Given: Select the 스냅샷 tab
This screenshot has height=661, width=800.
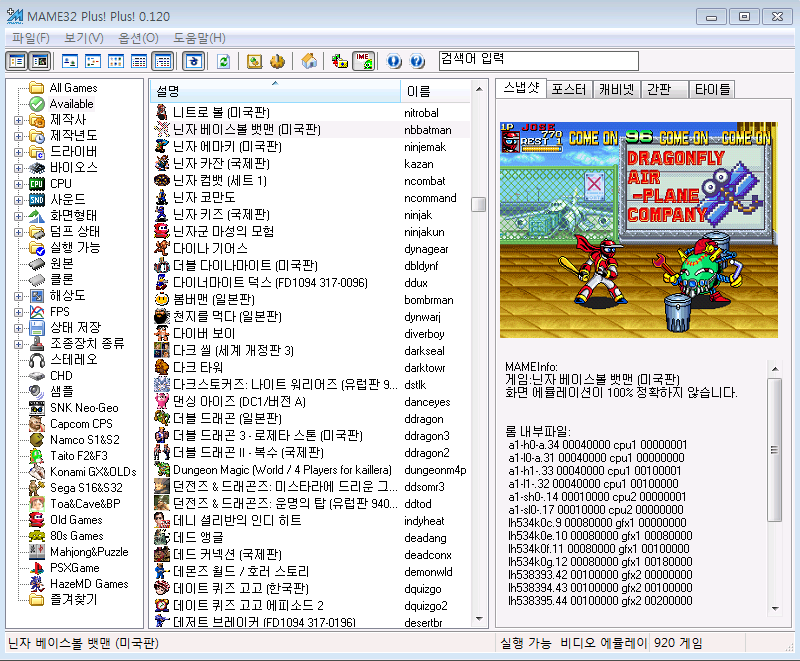Looking at the screenshot, I should pos(521,88).
